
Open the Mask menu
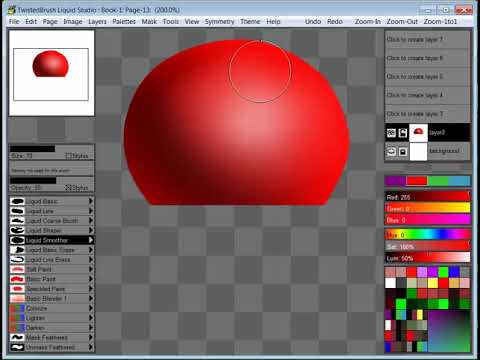[149, 22]
